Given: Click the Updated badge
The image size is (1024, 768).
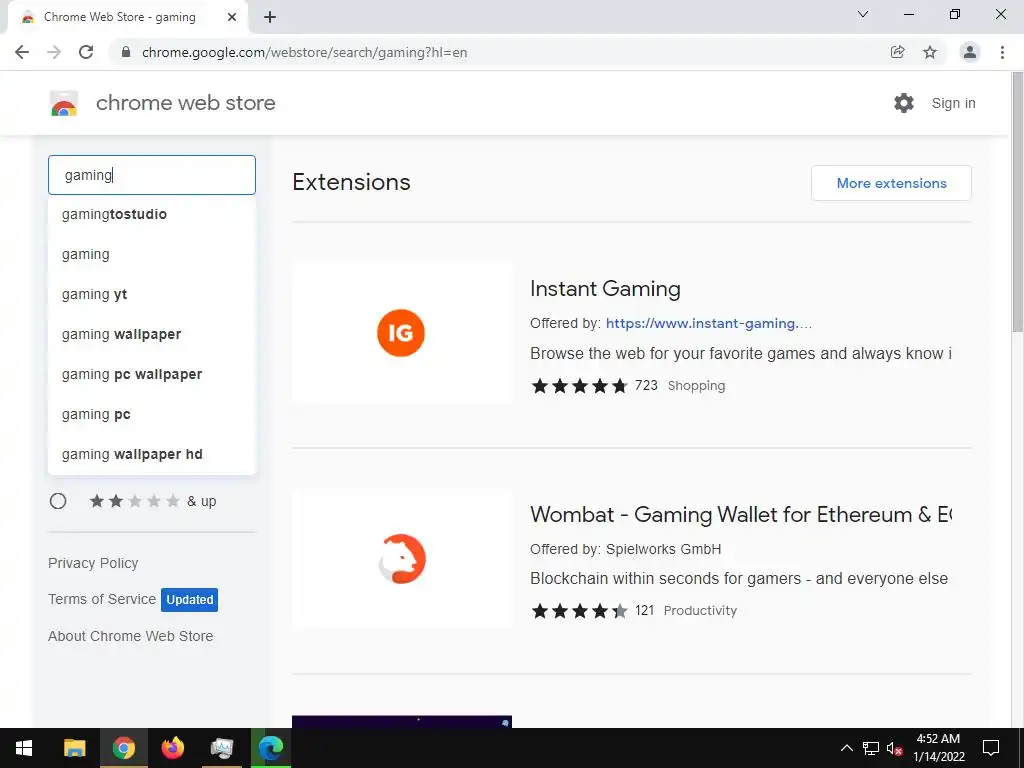Looking at the screenshot, I should (x=189, y=600).
